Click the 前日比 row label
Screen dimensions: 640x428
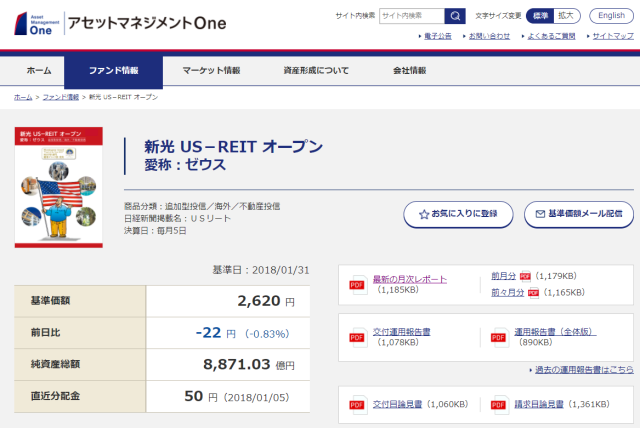(x=45, y=333)
